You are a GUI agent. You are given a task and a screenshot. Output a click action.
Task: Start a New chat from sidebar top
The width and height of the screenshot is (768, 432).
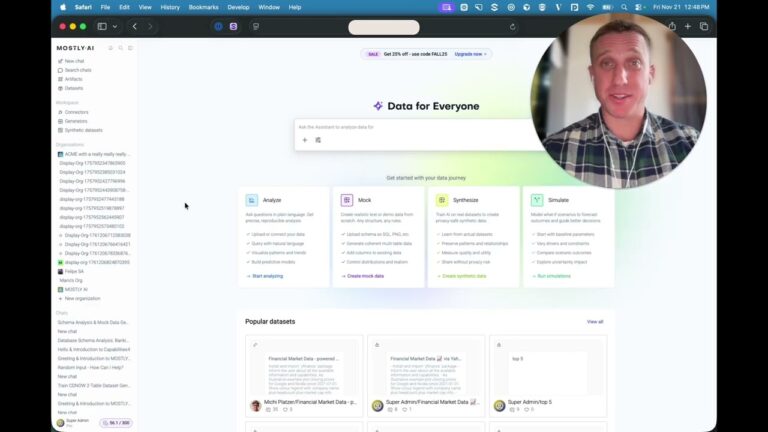point(74,61)
